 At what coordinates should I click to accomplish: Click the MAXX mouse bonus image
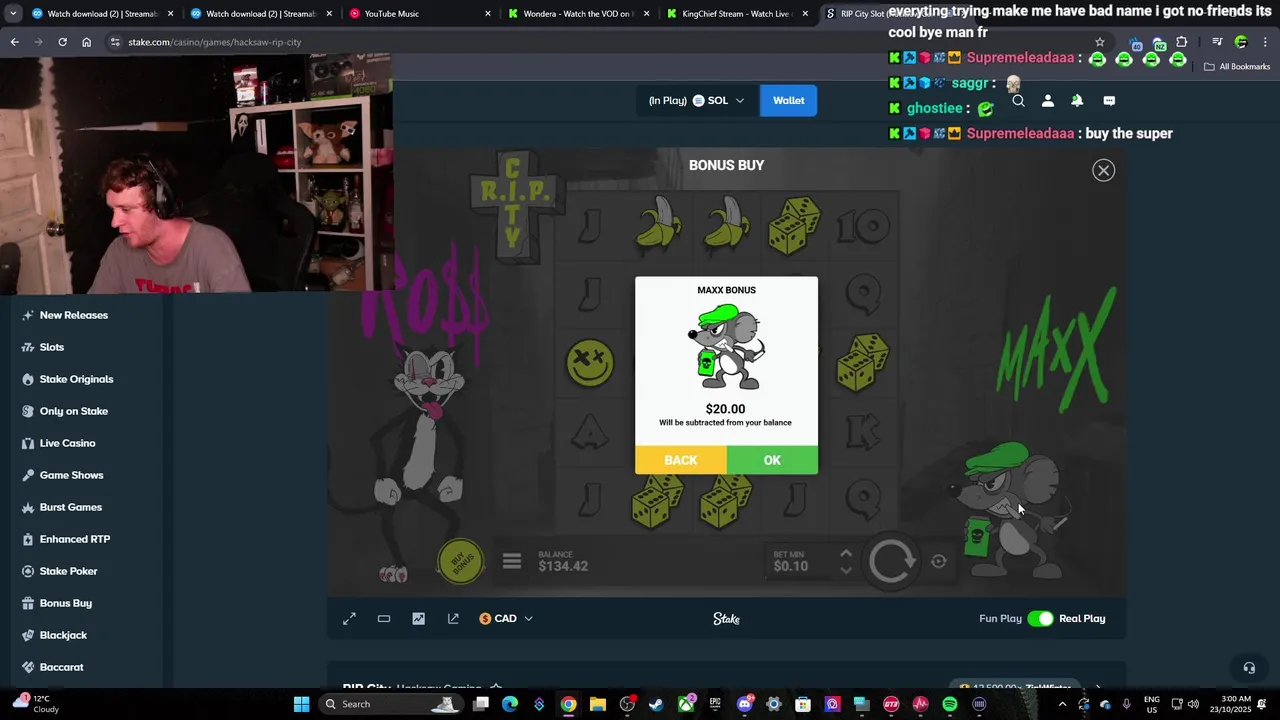coord(726,348)
